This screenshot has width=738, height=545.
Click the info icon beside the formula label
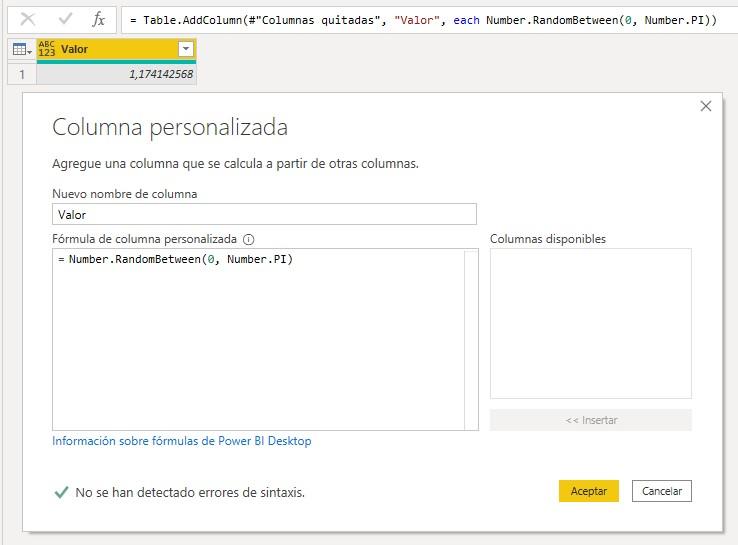pyautogui.click(x=249, y=239)
